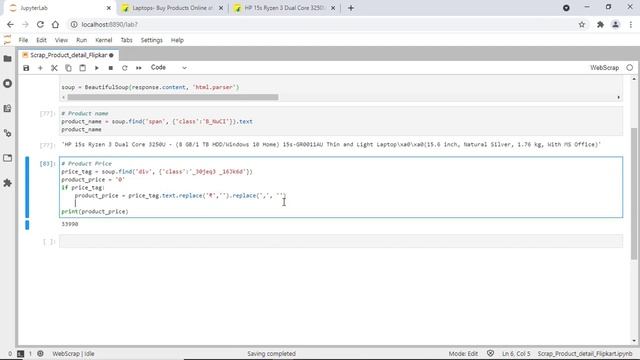Go to the browser home page icon
Screen dimensions: 640x360
55,24
